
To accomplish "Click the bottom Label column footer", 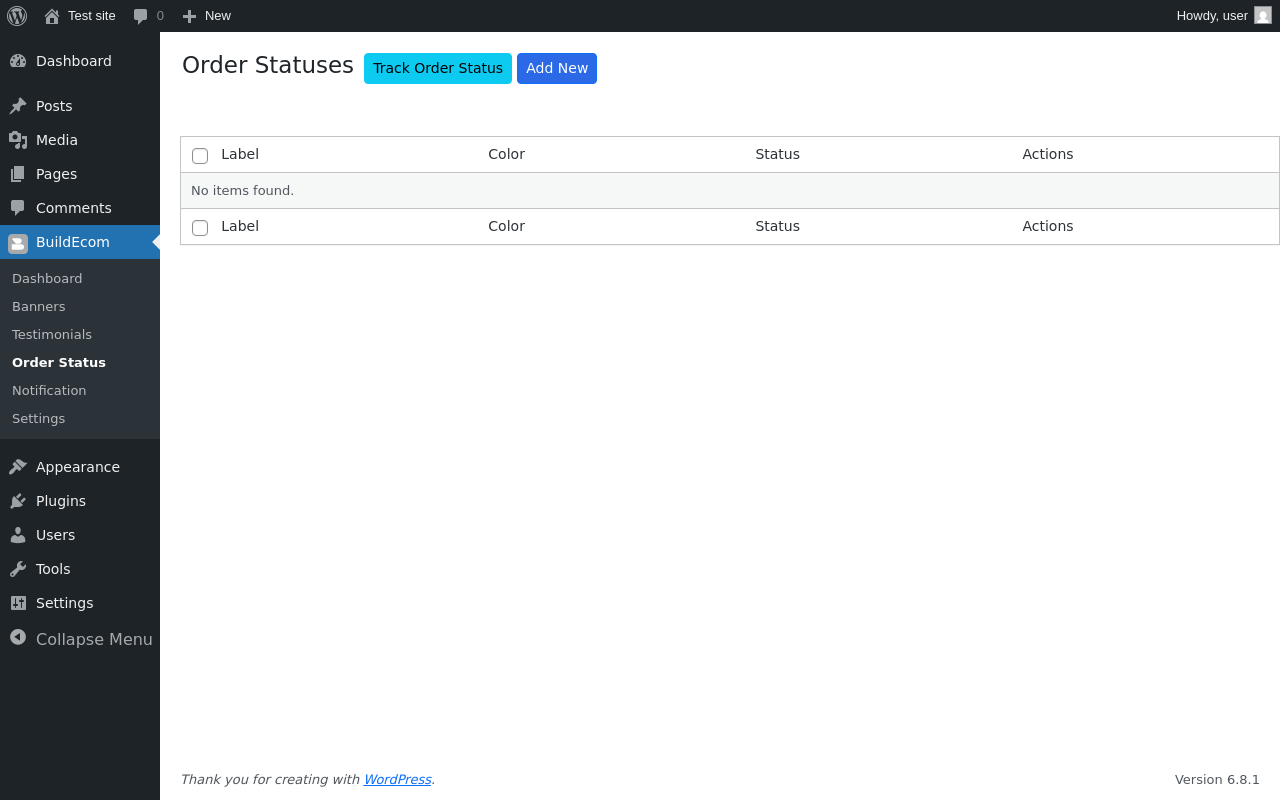I will pyautogui.click(x=240, y=226).
